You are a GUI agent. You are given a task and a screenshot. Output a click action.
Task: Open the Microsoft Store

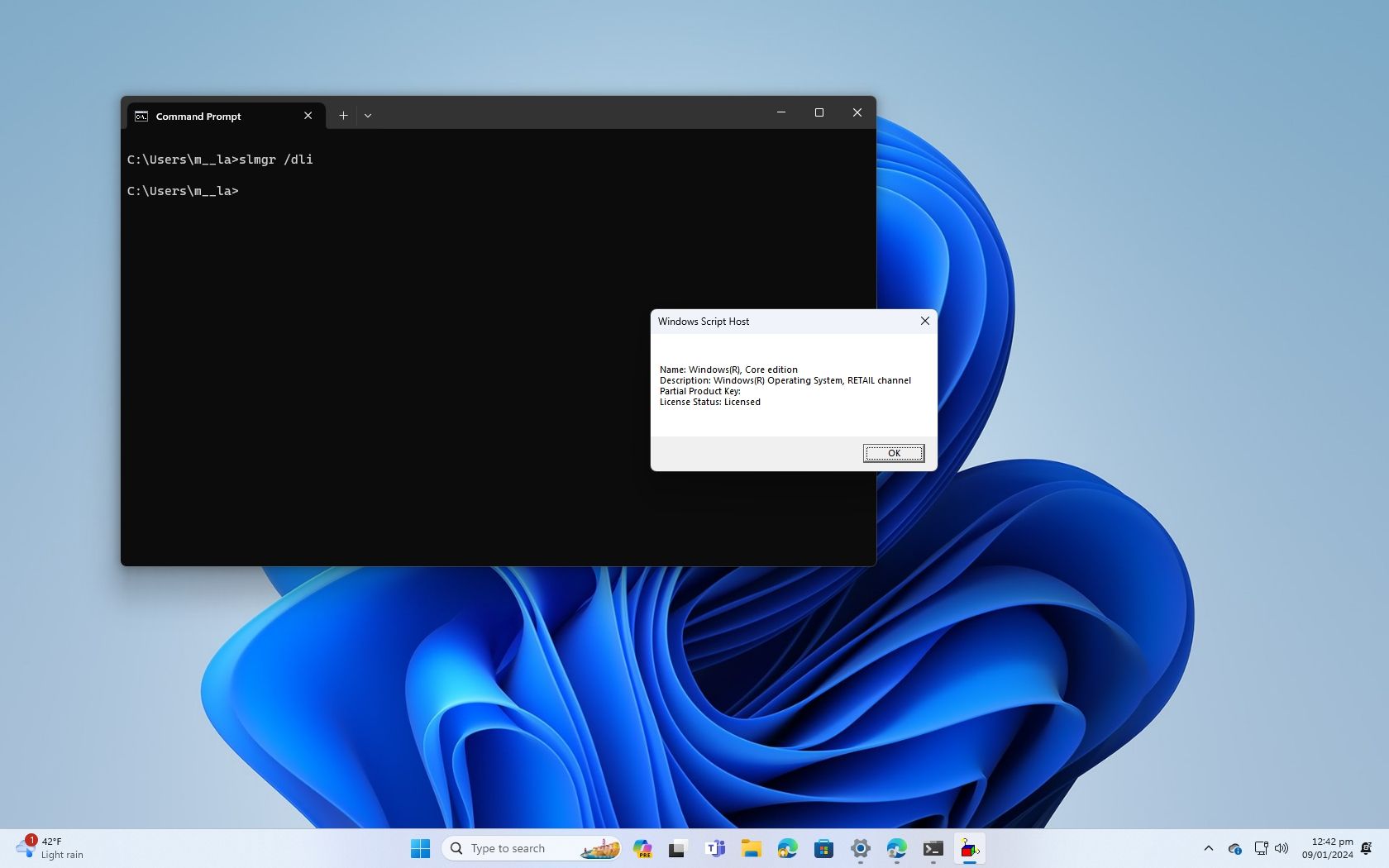coord(823,848)
